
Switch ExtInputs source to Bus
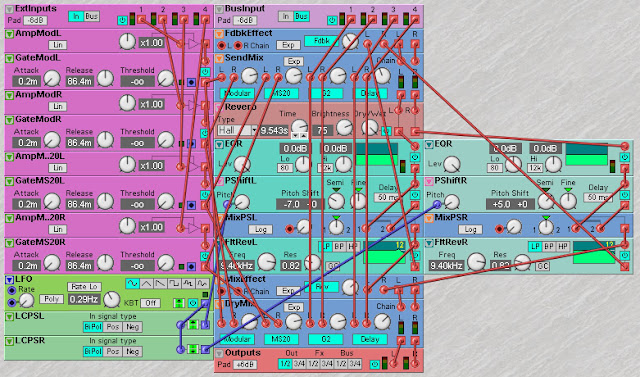pos(91,16)
